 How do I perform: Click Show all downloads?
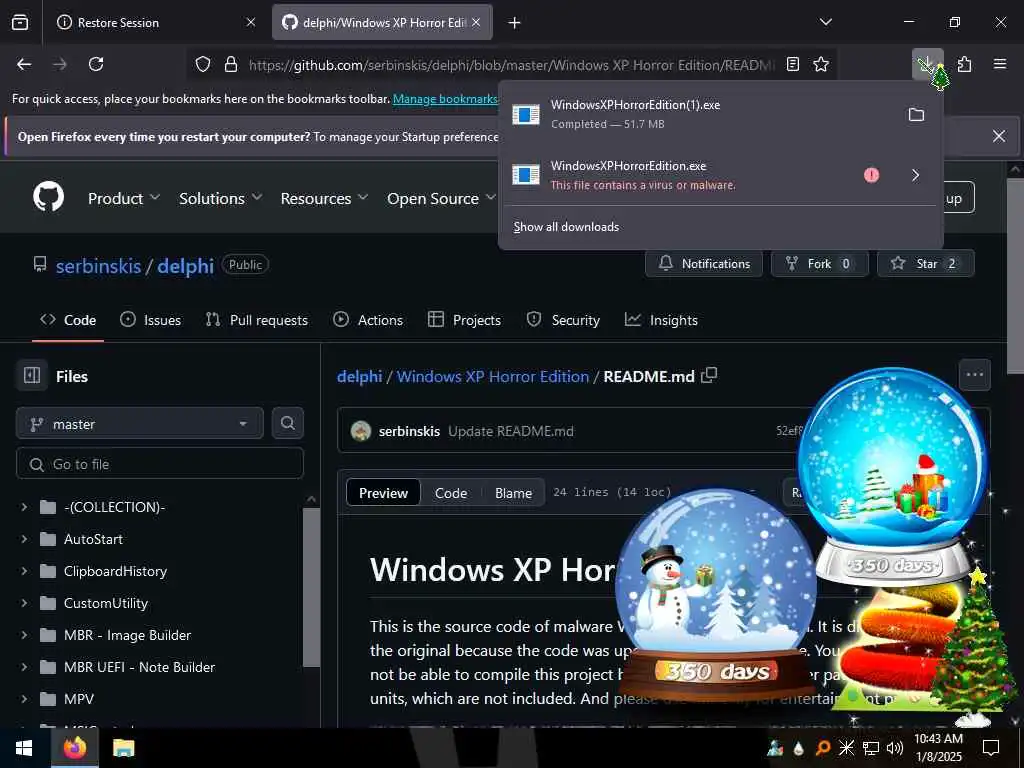tap(566, 227)
